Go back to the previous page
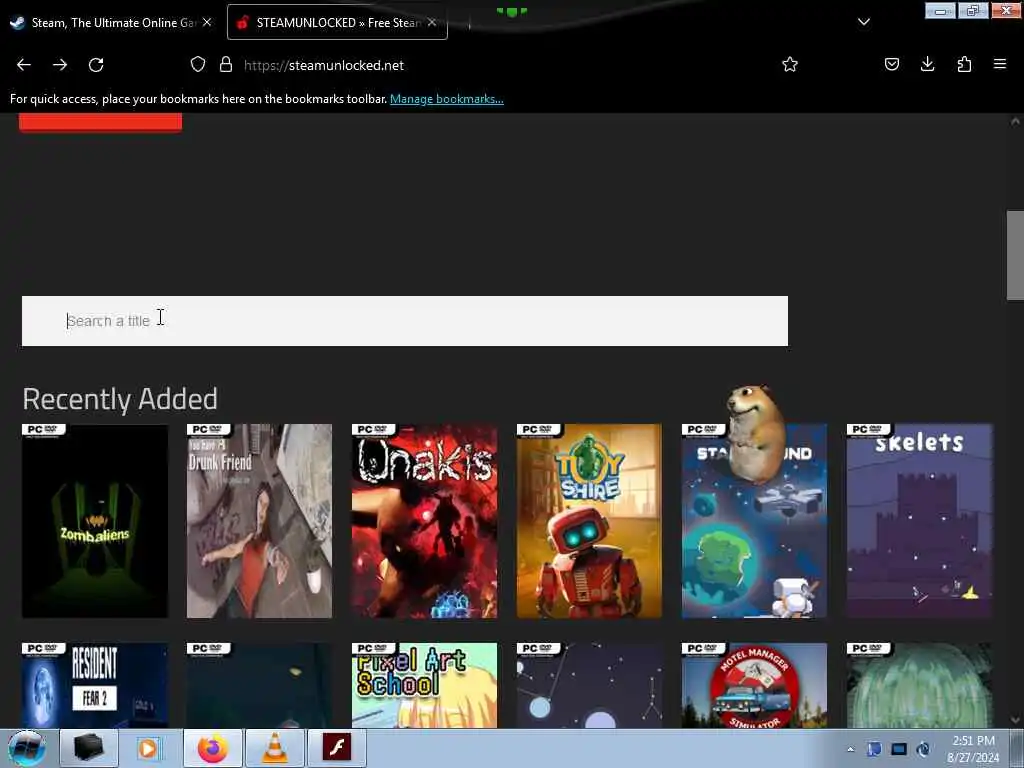 point(24,65)
